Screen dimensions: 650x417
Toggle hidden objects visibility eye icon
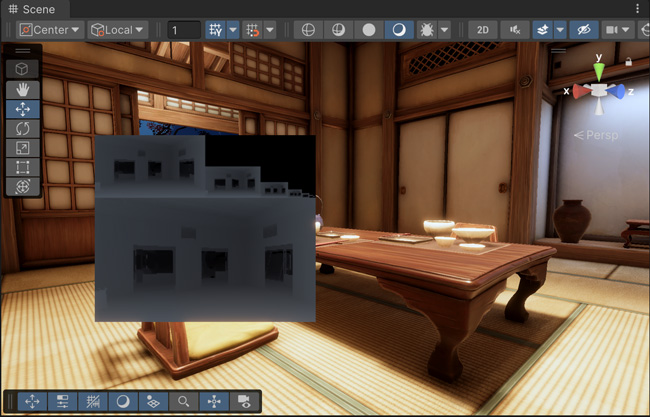586,29
